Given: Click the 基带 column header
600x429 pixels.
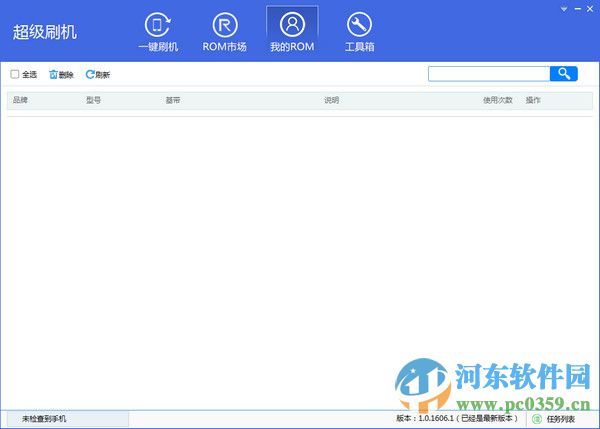Looking at the screenshot, I should tap(173, 100).
